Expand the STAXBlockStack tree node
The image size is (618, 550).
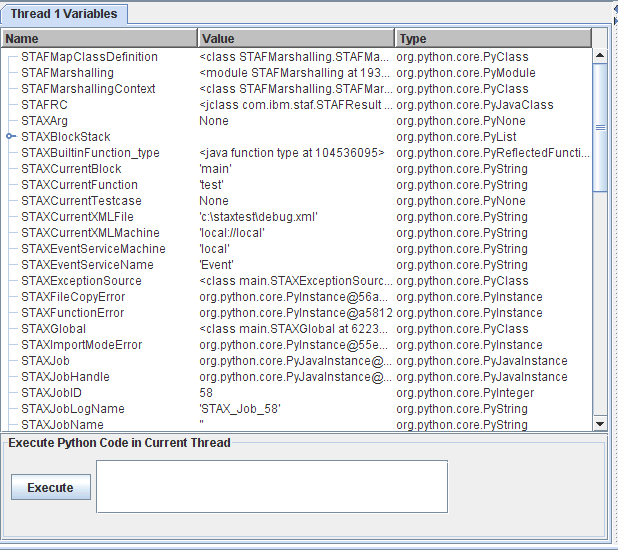[10, 136]
